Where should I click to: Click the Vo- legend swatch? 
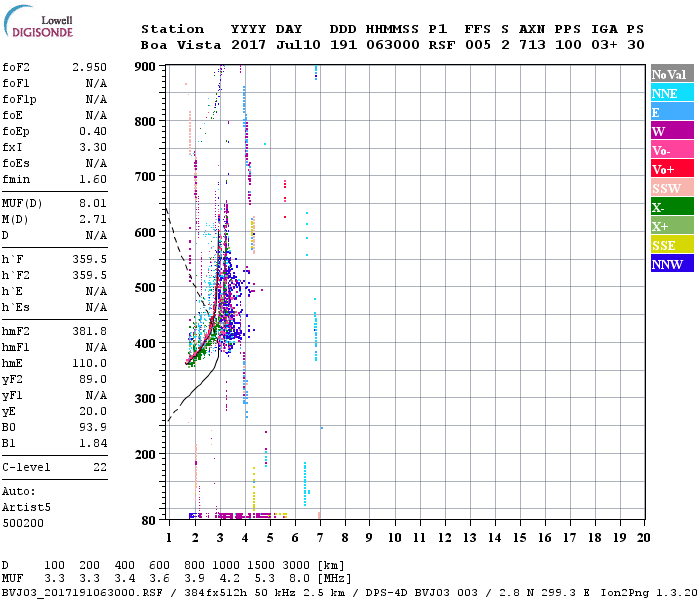669,150
